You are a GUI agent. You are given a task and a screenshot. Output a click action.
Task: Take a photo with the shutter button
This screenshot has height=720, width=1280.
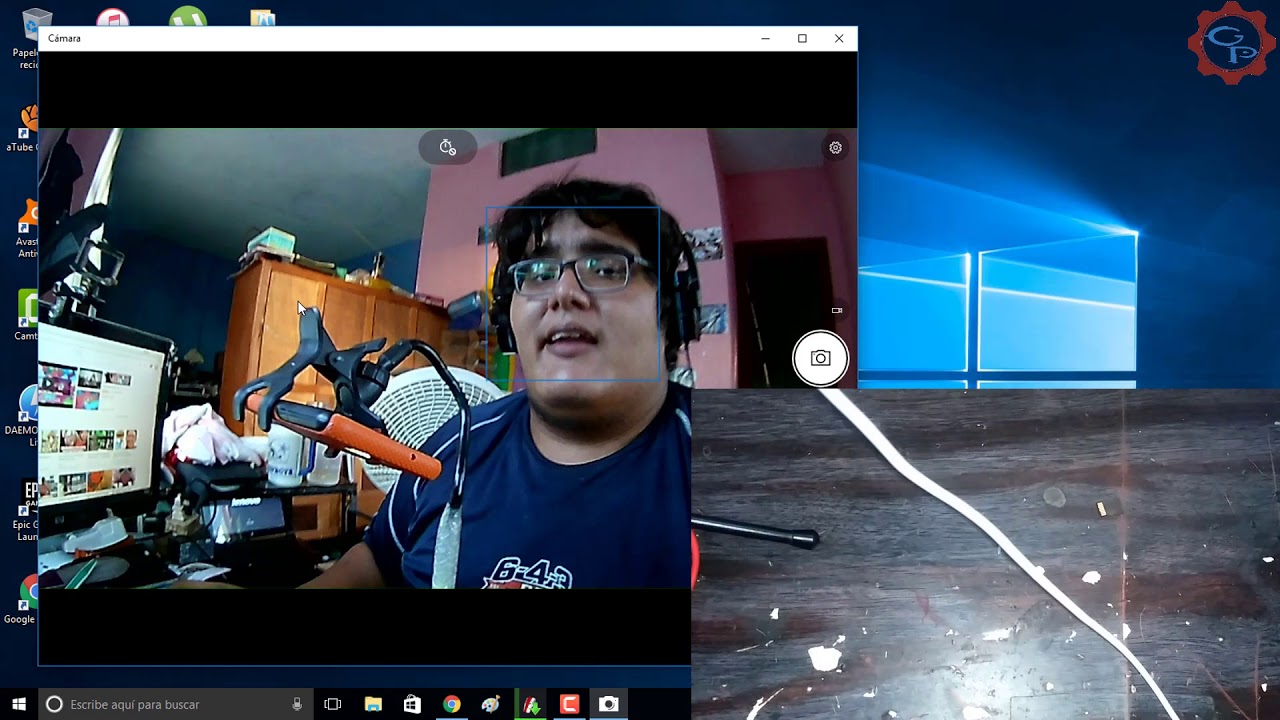(x=820, y=358)
